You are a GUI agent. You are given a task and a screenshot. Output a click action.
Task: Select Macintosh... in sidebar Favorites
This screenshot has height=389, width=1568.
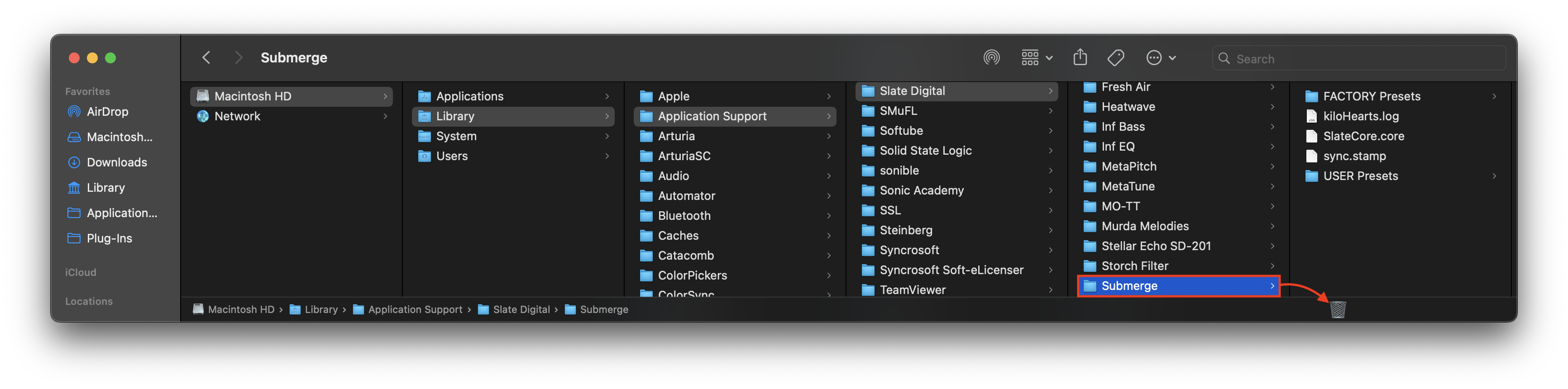[x=110, y=137]
